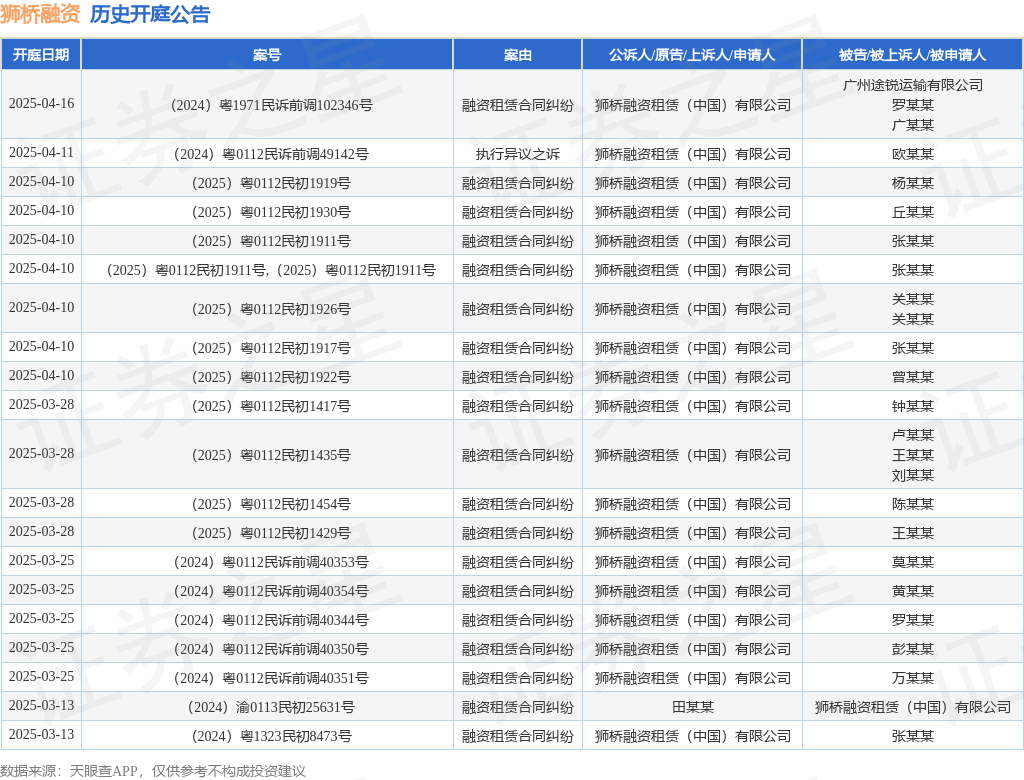Select case number 粤0112民诉前调40344号
Screen dimensions: 1024x780
[x=271, y=620]
